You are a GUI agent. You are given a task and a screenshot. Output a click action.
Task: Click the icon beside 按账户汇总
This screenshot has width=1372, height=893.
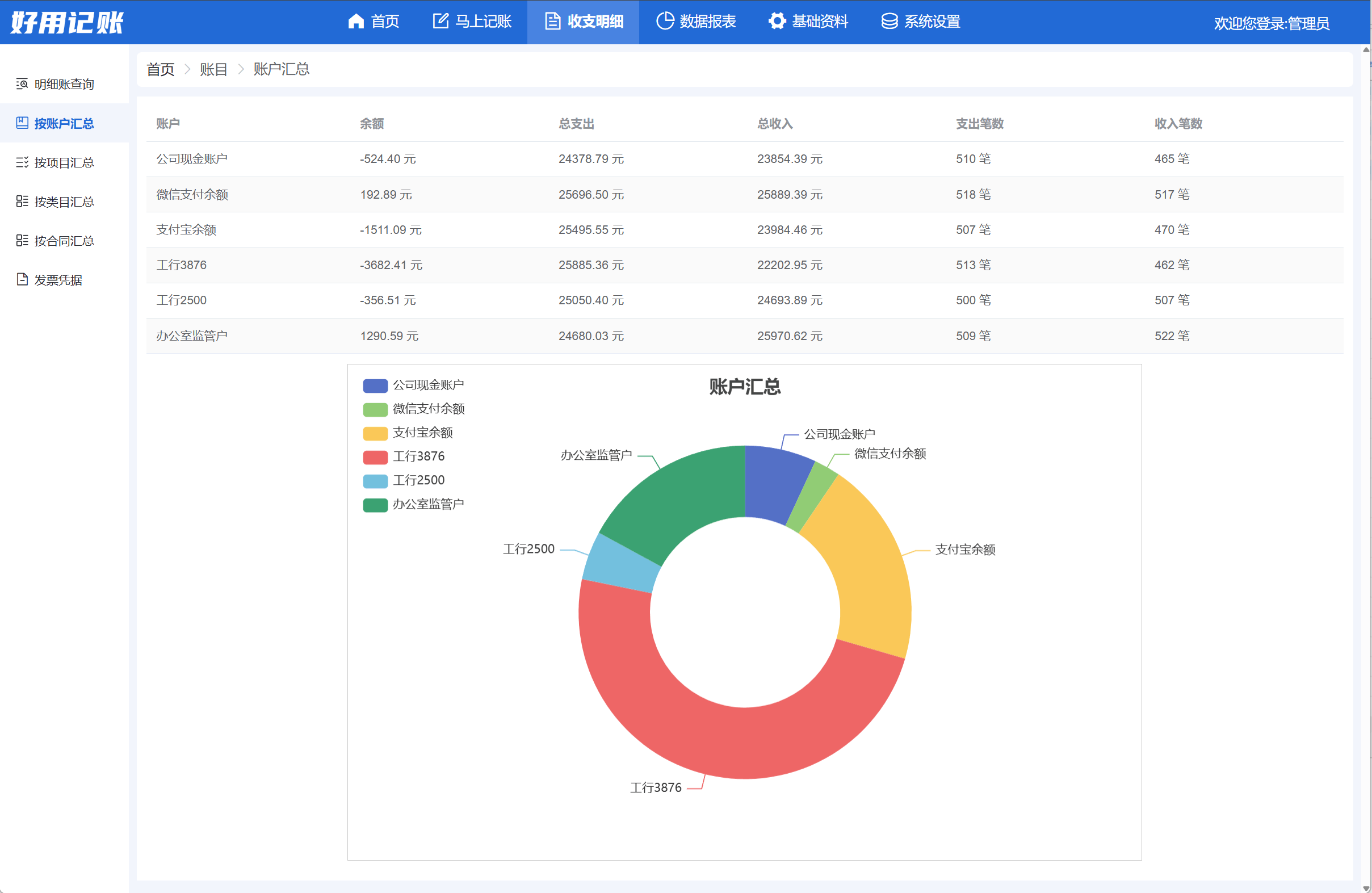point(22,123)
